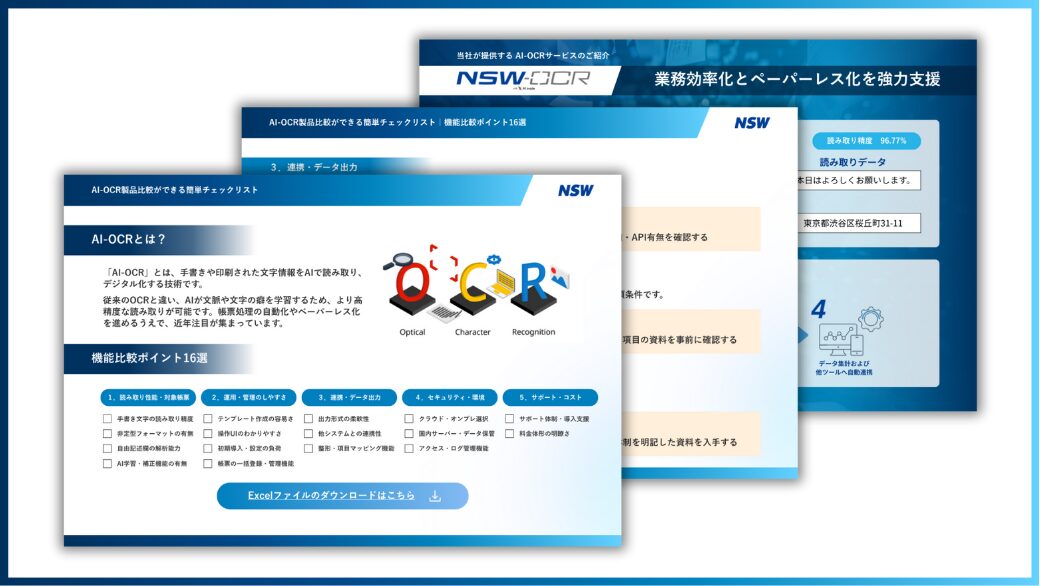Check the 操作UIのわかりやすさ box

pos(208,434)
